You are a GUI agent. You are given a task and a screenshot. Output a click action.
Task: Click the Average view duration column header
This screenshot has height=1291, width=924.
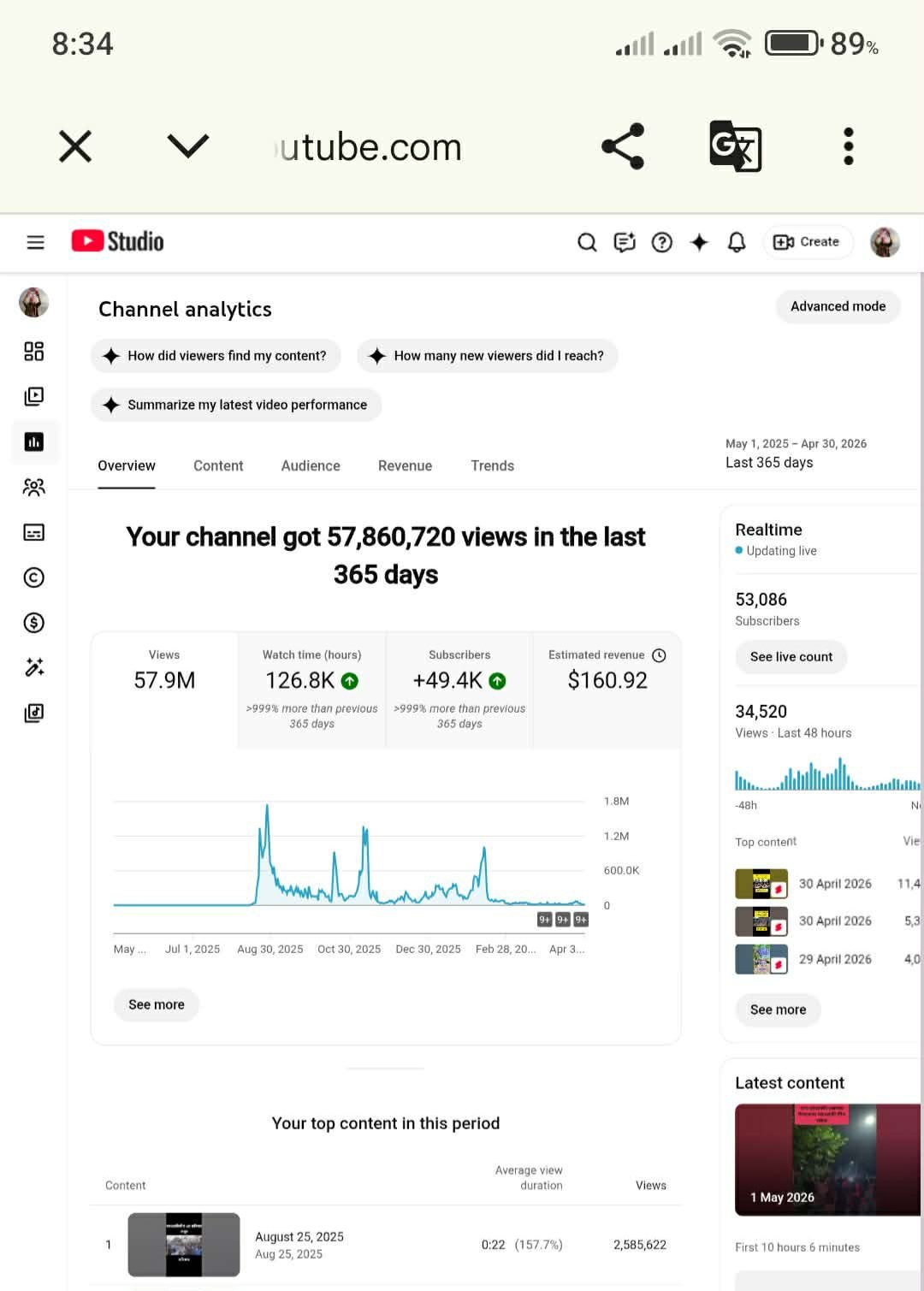[529, 1178]
